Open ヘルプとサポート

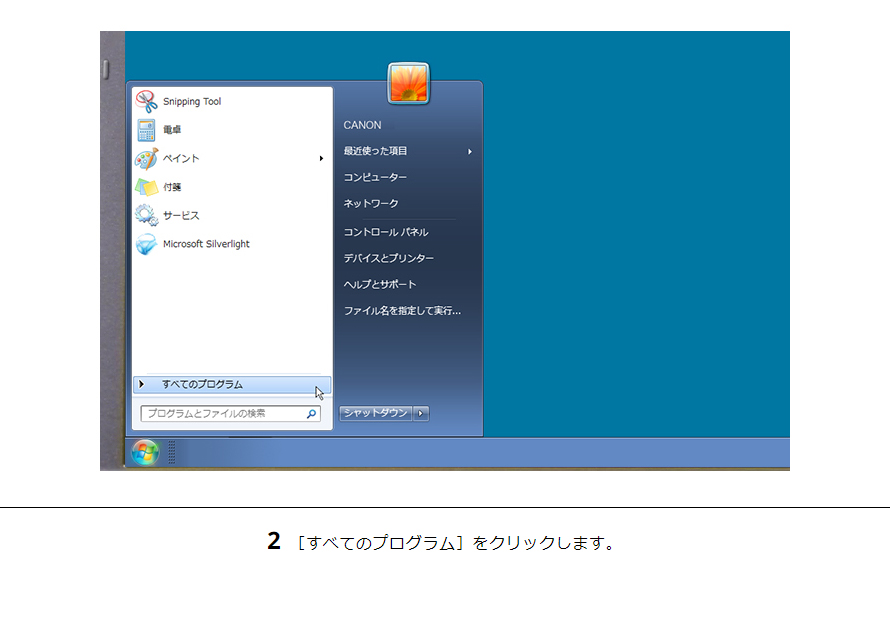pyautogui.click(x=381, y=284)
